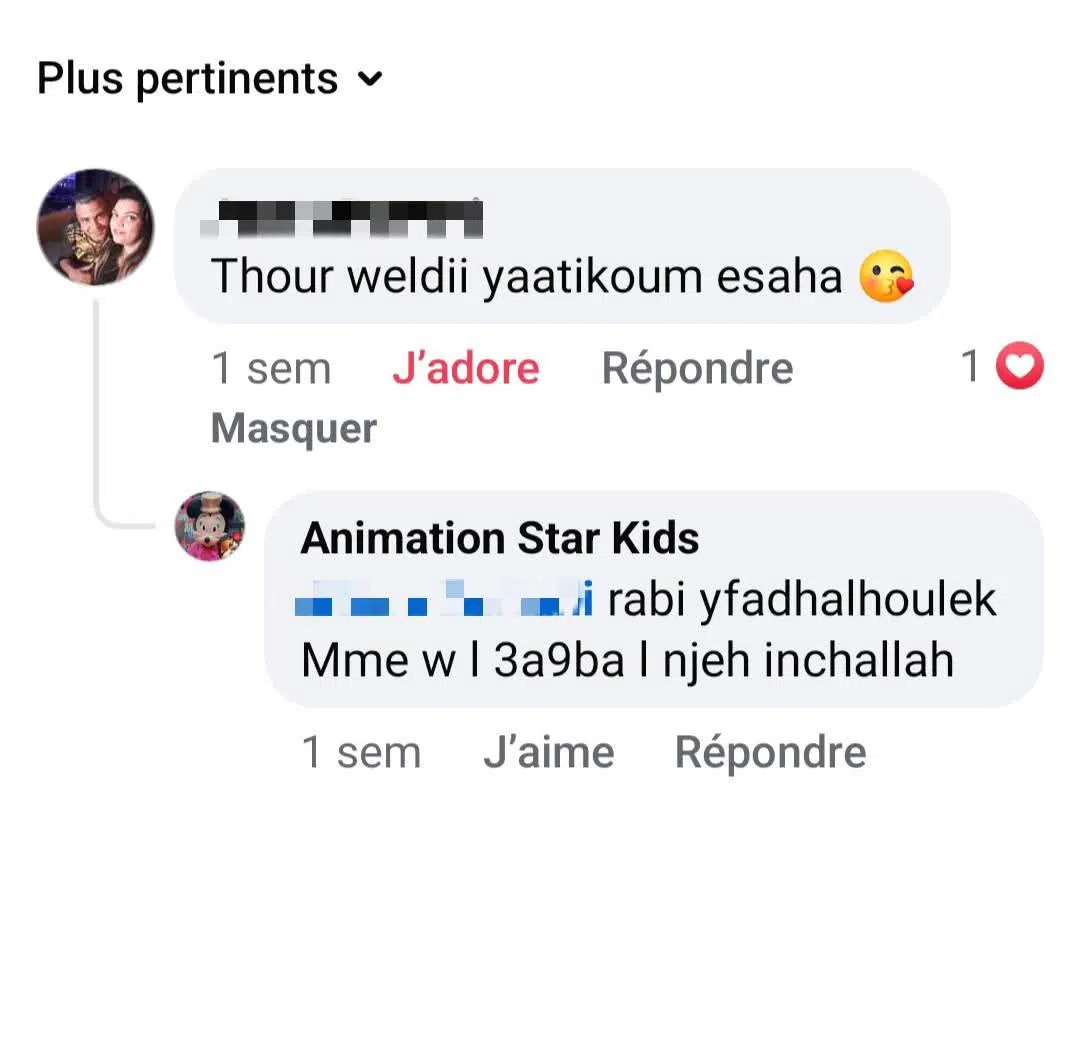Open reaction count "1" beside the heart
The image size is (1080, 1044).
pyautogui.click(x=970, y=368)
